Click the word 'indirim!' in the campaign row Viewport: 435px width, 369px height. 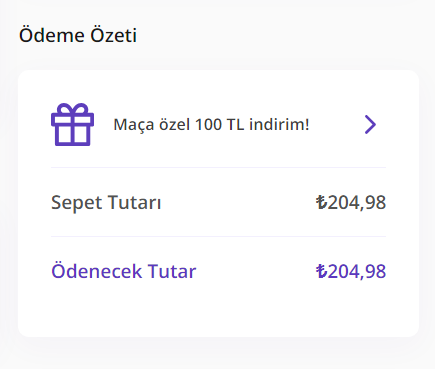279,124
